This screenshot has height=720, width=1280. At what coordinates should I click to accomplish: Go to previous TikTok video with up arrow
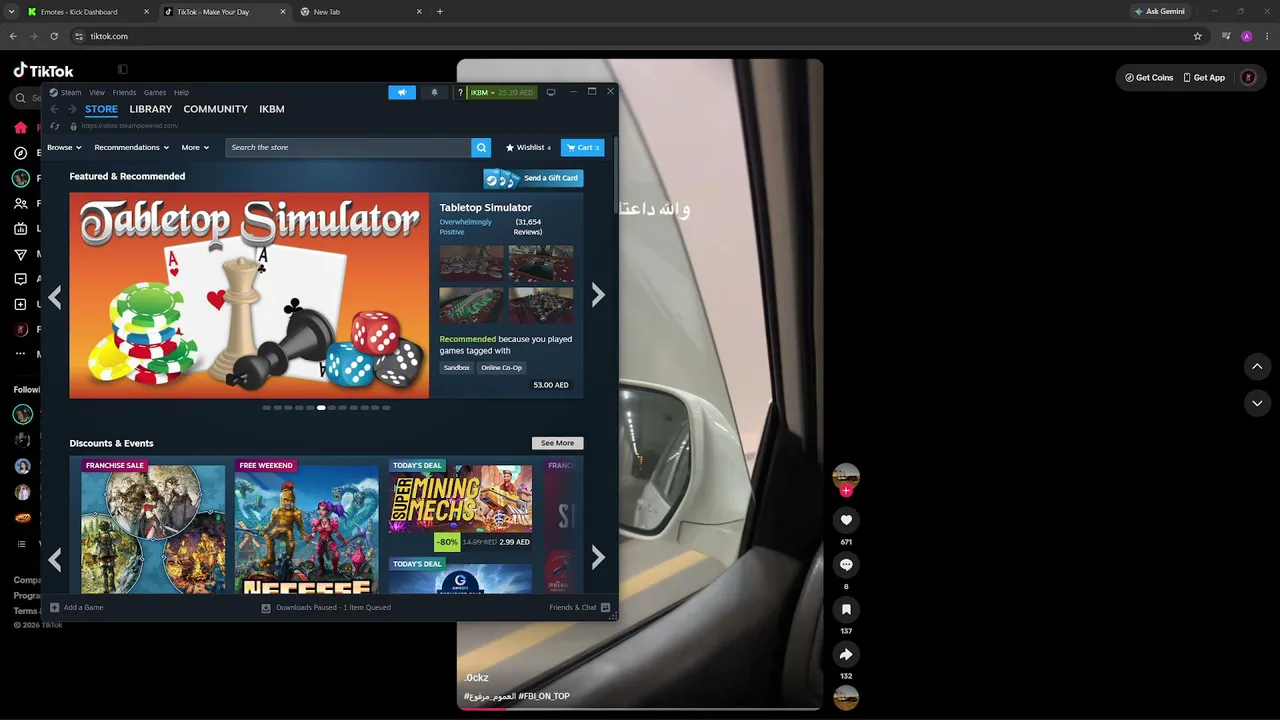click(x=1257, y=367)
